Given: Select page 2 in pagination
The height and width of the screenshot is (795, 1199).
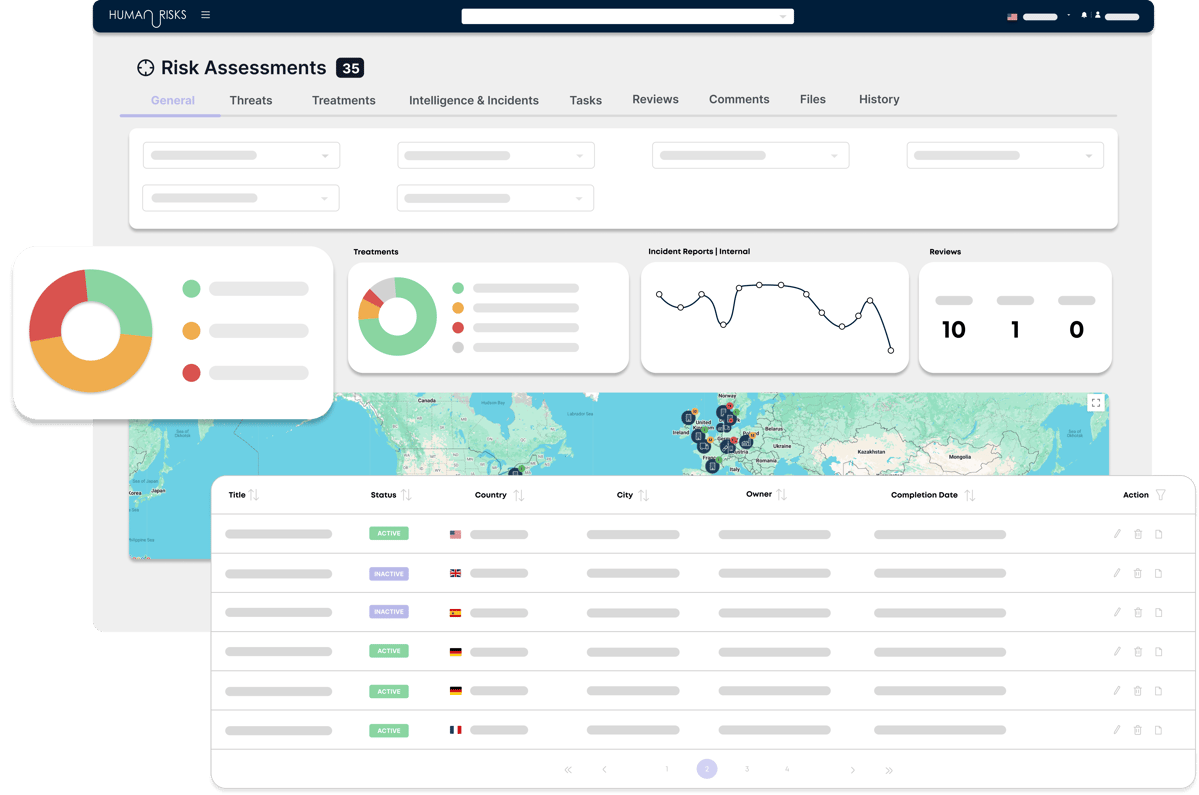Looking at the screenshot, I should (707, 769).
